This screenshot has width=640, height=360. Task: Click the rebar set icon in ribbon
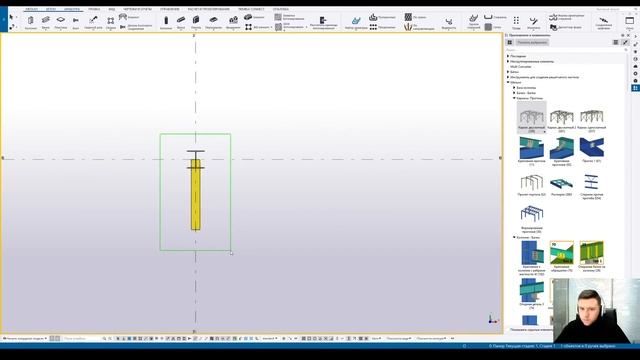coord(356,22)
